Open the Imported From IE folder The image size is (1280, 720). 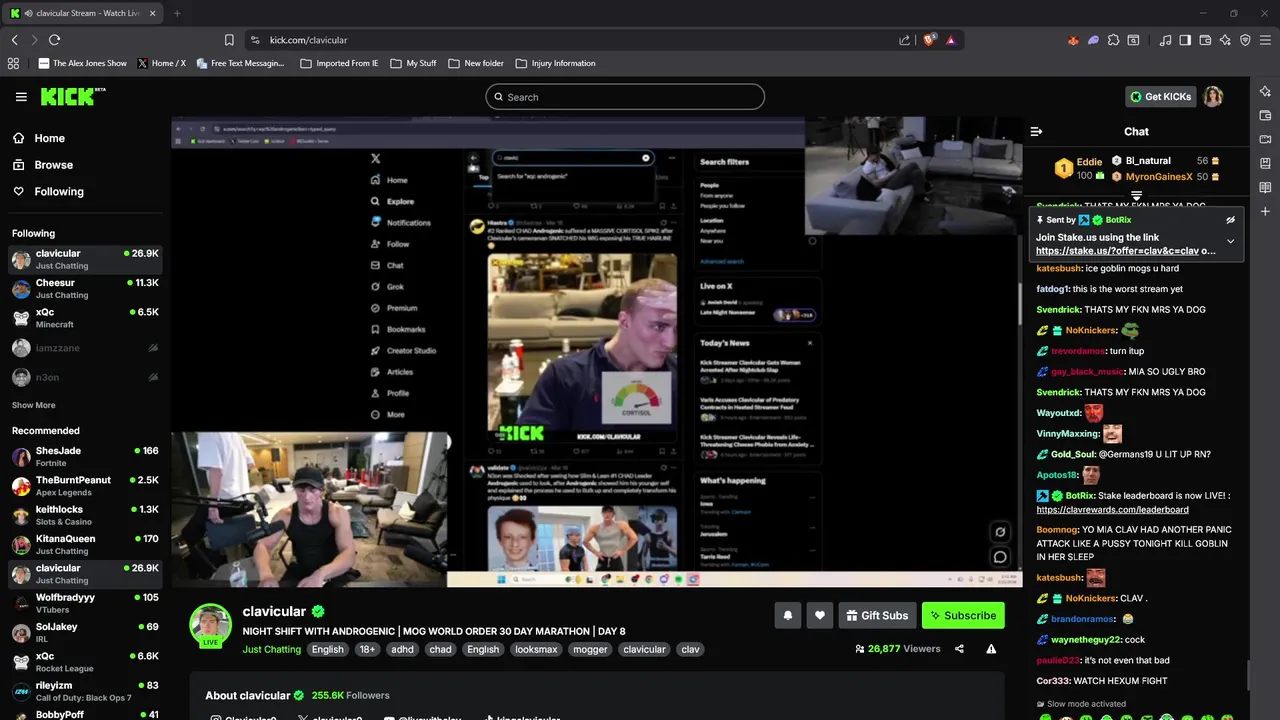339,63
